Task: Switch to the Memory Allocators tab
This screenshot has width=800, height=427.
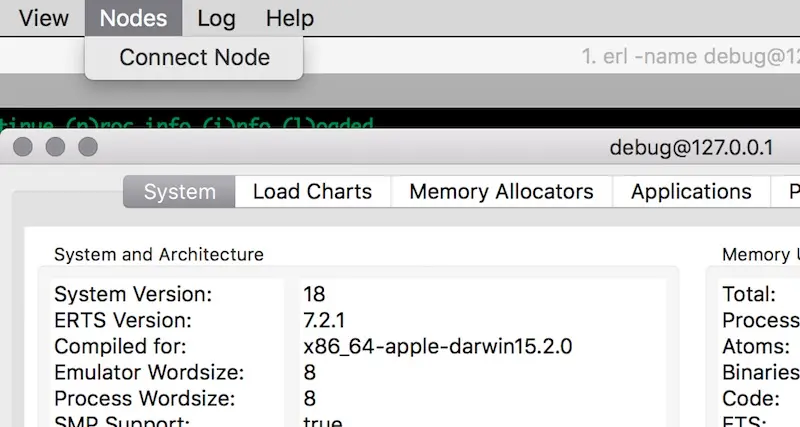Action: click(501, 192)
